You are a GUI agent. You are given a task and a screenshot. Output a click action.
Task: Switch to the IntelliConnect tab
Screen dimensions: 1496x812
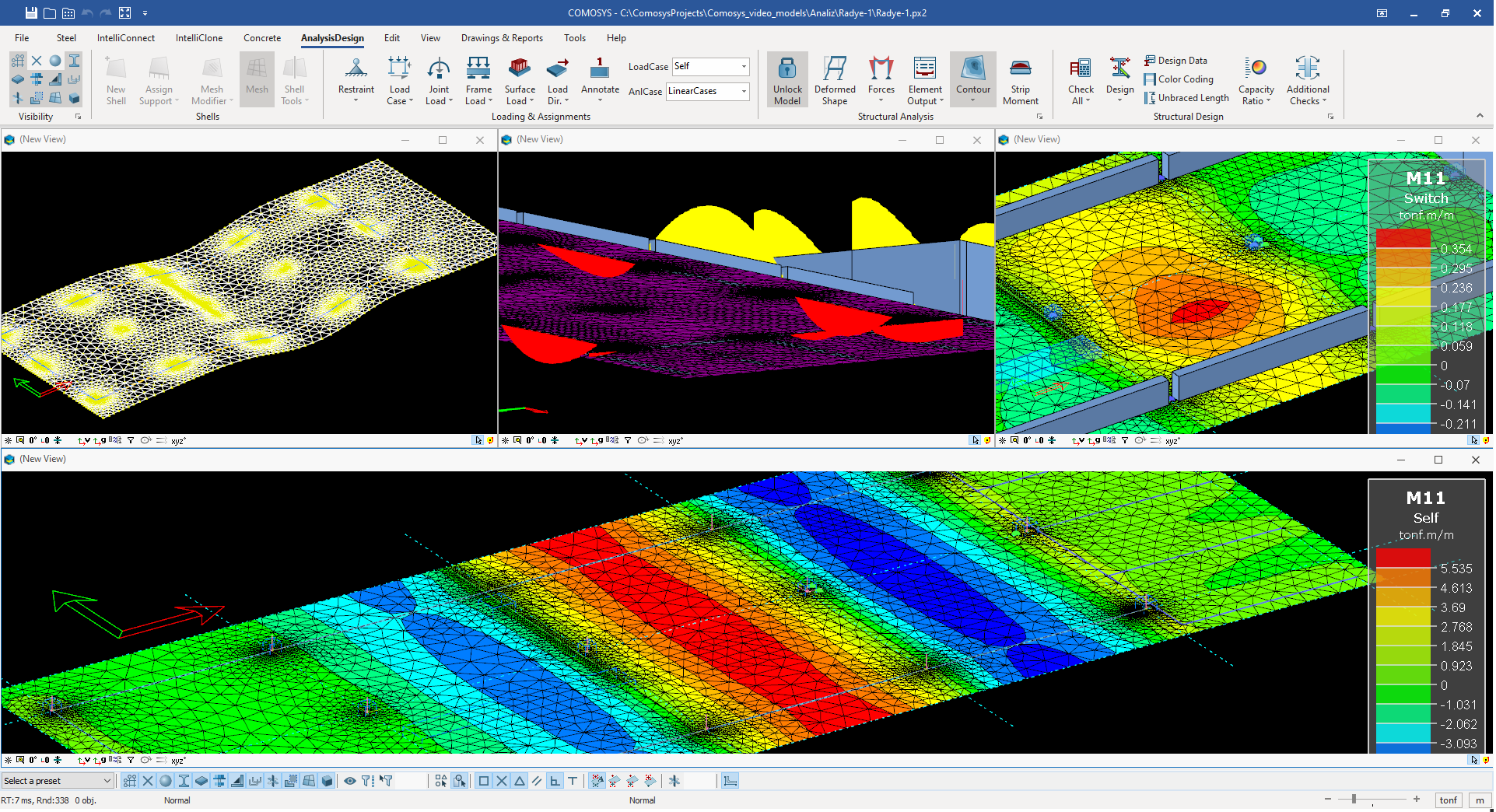[126, 38]
